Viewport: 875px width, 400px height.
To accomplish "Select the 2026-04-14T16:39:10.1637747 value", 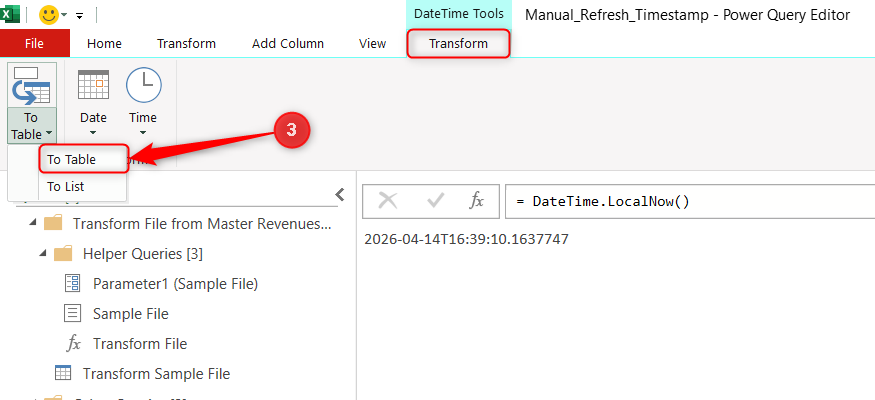I will click(467, 239).
